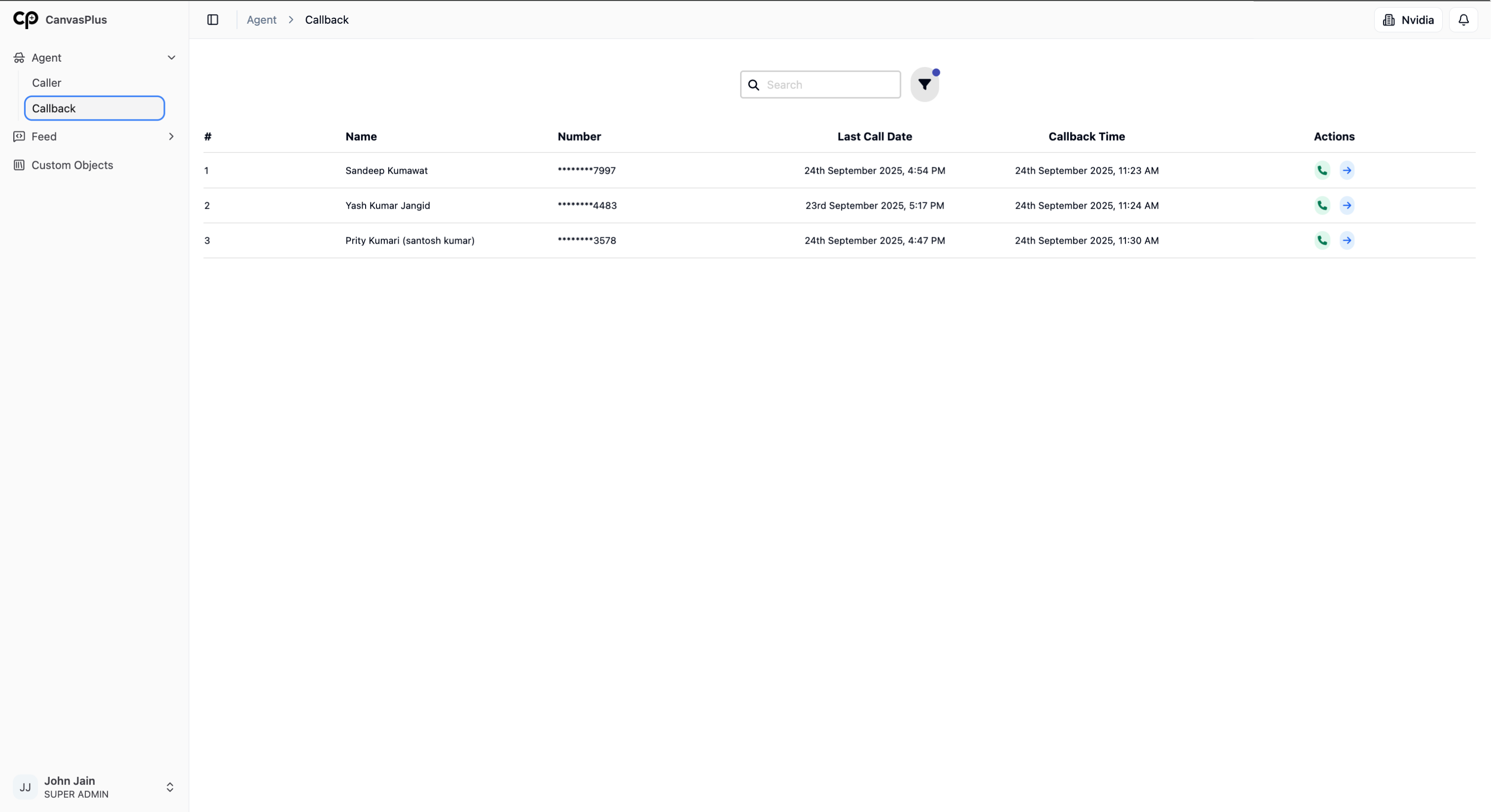The height and width of the screenshot is (812, 1492).
Task: Click callback time 11:30 AM cell
Action: tap(1086, 240)
